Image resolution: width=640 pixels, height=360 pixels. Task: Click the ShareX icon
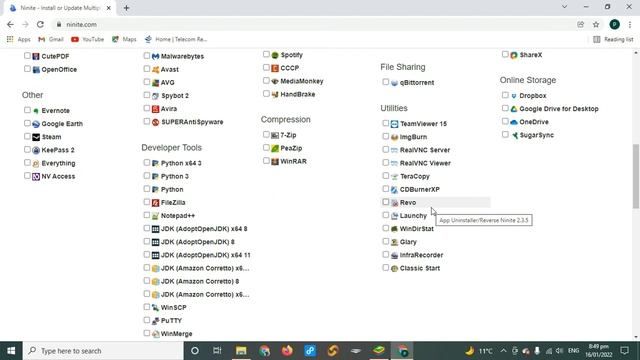pyautogui.click(x=514, y=55)
